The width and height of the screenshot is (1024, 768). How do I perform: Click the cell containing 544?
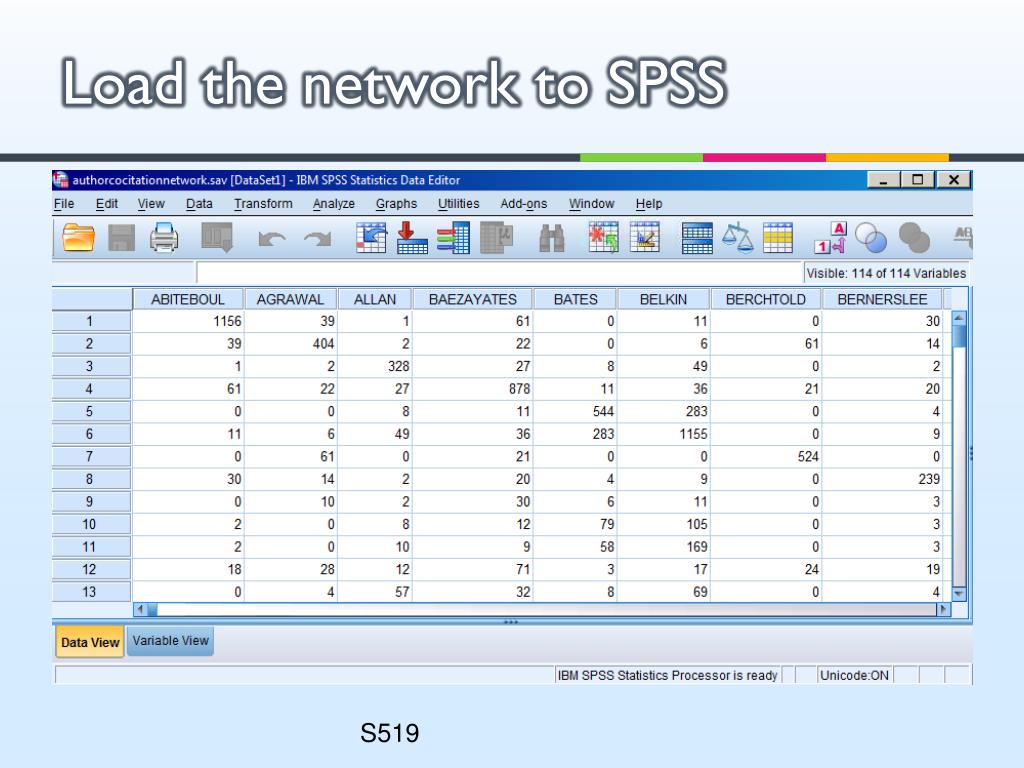(575, 411)
